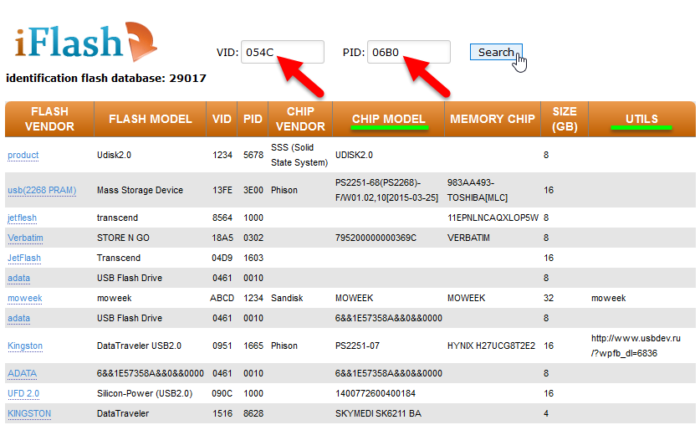
Task: Click 'DataTraveler USB2.0' flash model cell
Action: (139, 346)
